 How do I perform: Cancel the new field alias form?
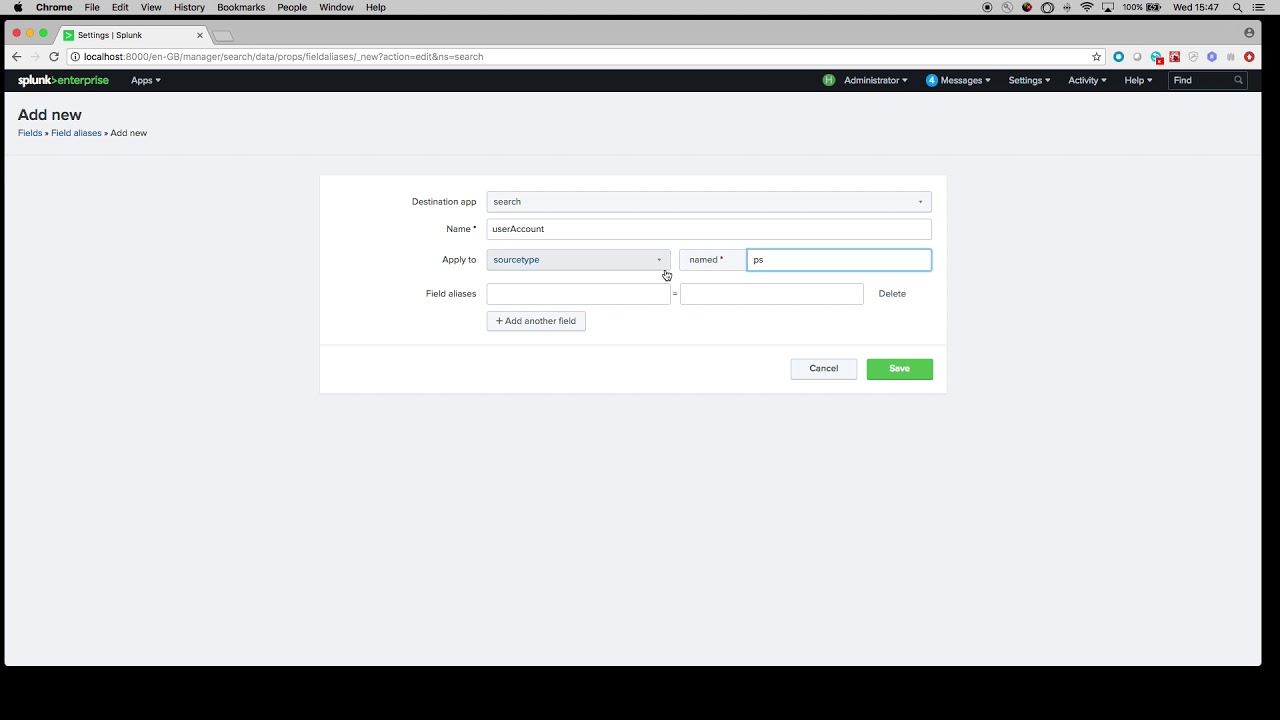tap(824, 369)
